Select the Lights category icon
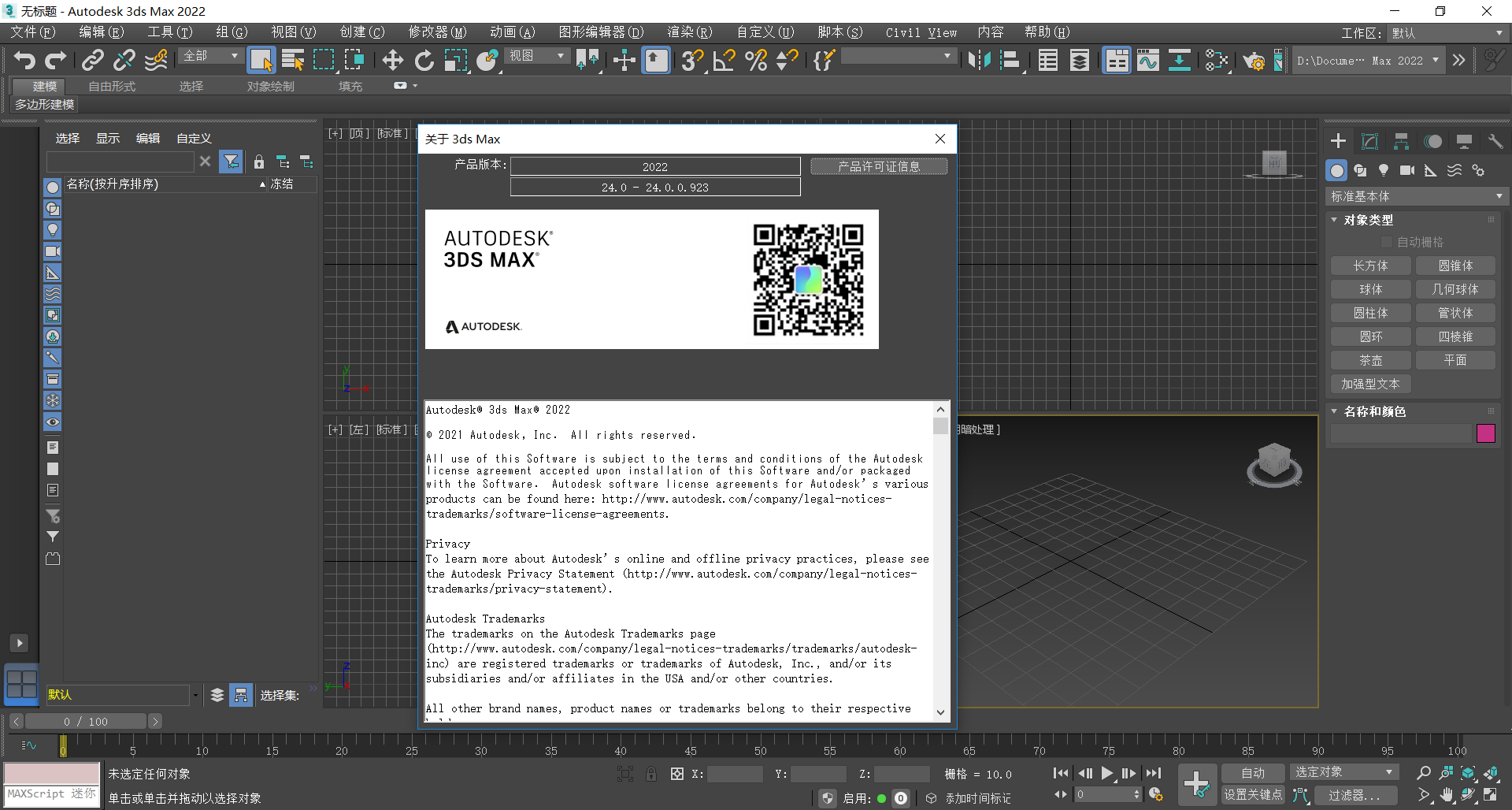The height and width of the screenshot is (810, 1512). (x=1384, y=170)
